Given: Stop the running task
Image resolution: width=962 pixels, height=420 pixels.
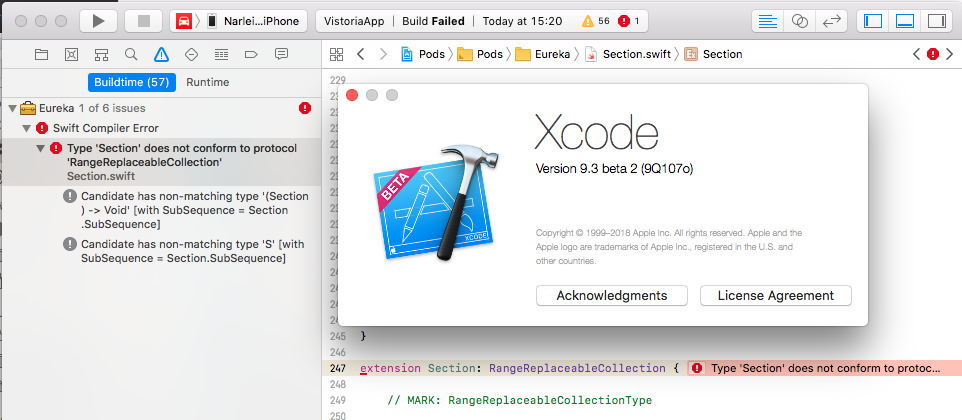Looking at the screenshot, I should [144, 21].
